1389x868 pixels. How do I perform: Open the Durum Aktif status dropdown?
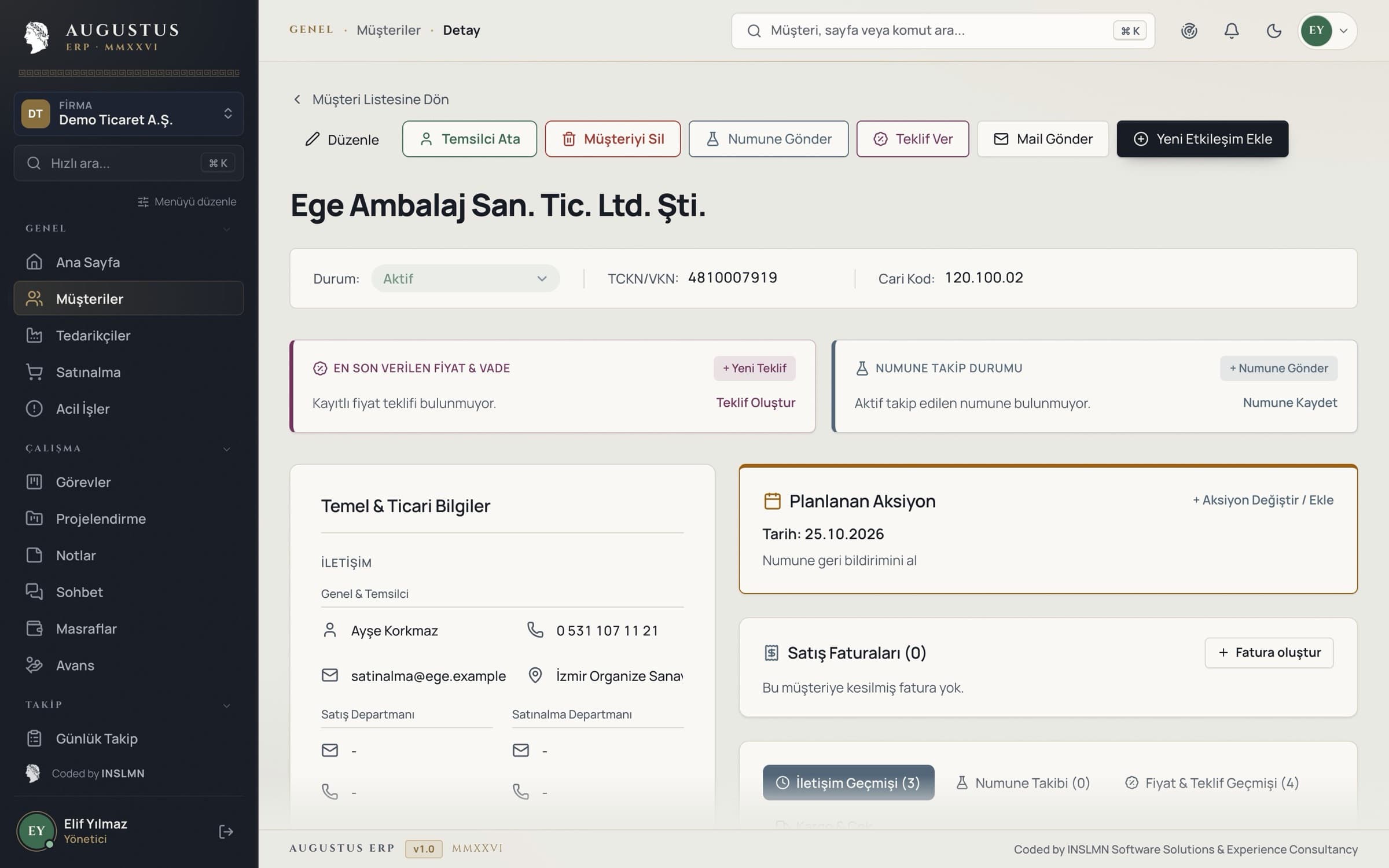pos(465,278)
